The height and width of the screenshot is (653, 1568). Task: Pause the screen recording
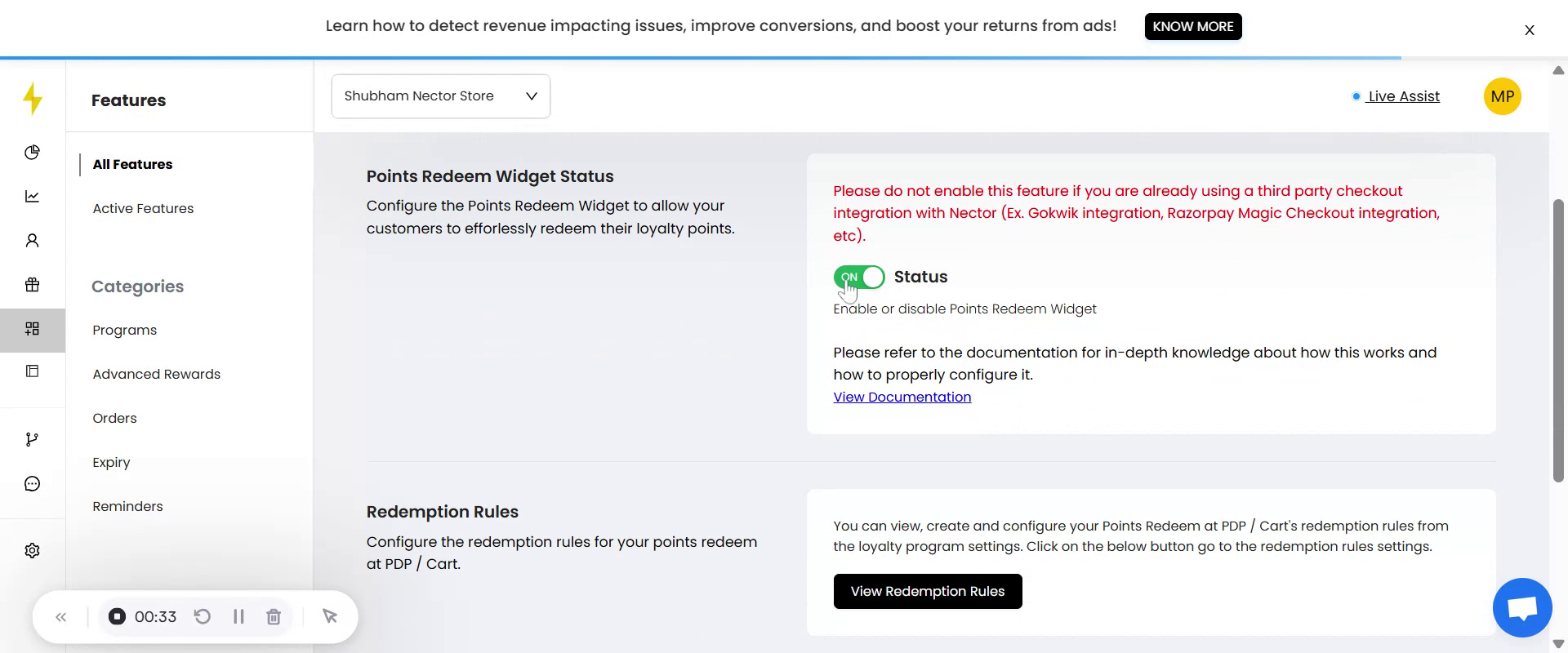tap(238, 617)
